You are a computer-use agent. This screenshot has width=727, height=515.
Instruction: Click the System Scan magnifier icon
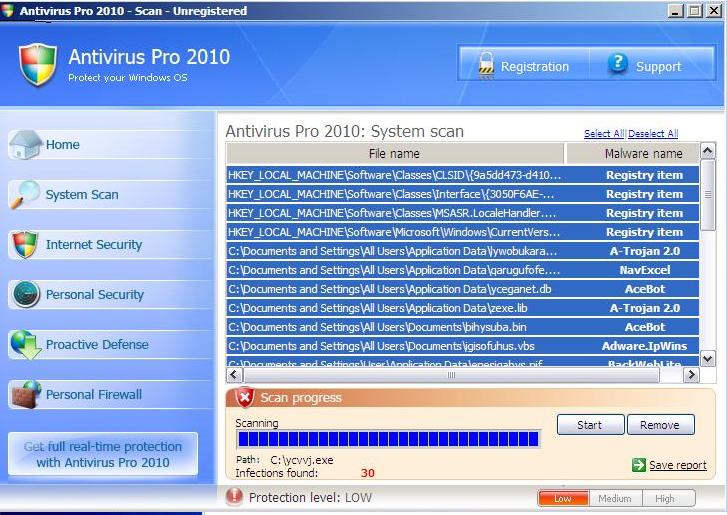tap(25, 194)
